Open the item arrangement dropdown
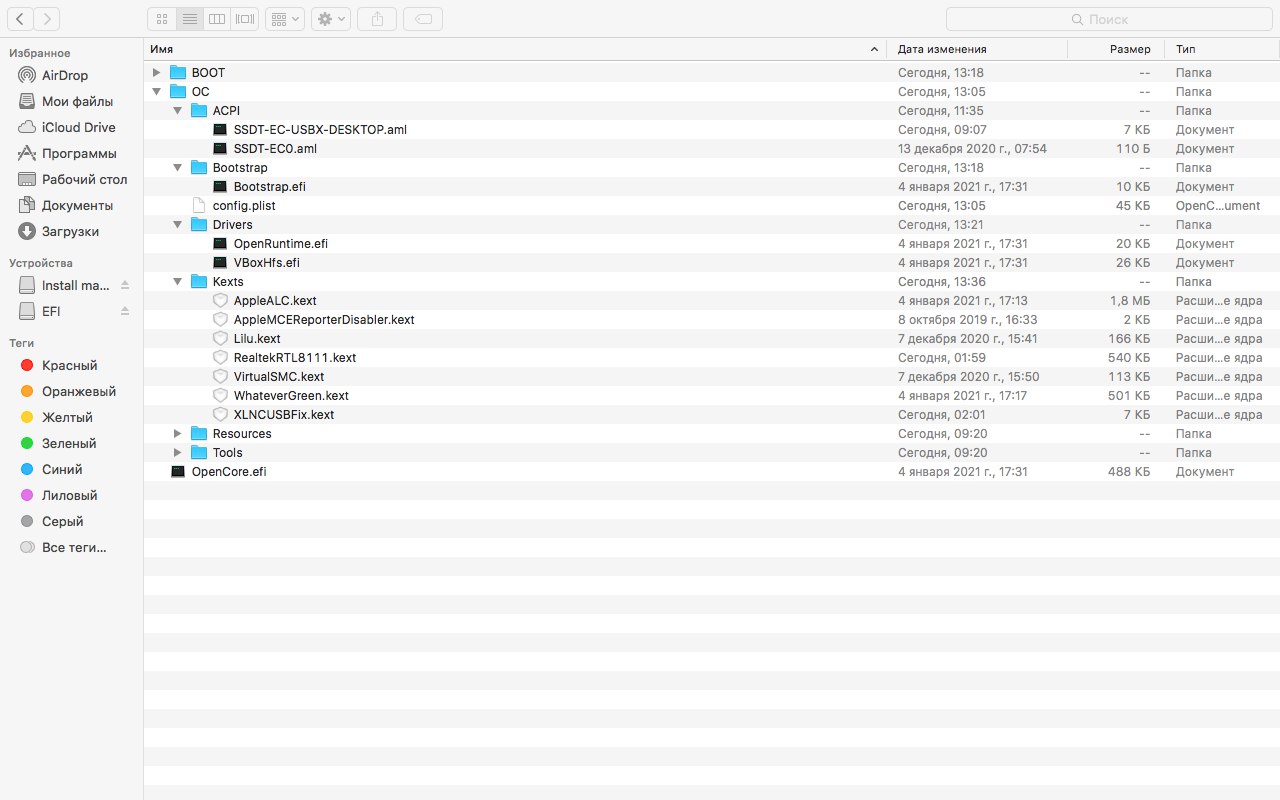This screenshot has width=1280, height=800. [x=285, y=18]
